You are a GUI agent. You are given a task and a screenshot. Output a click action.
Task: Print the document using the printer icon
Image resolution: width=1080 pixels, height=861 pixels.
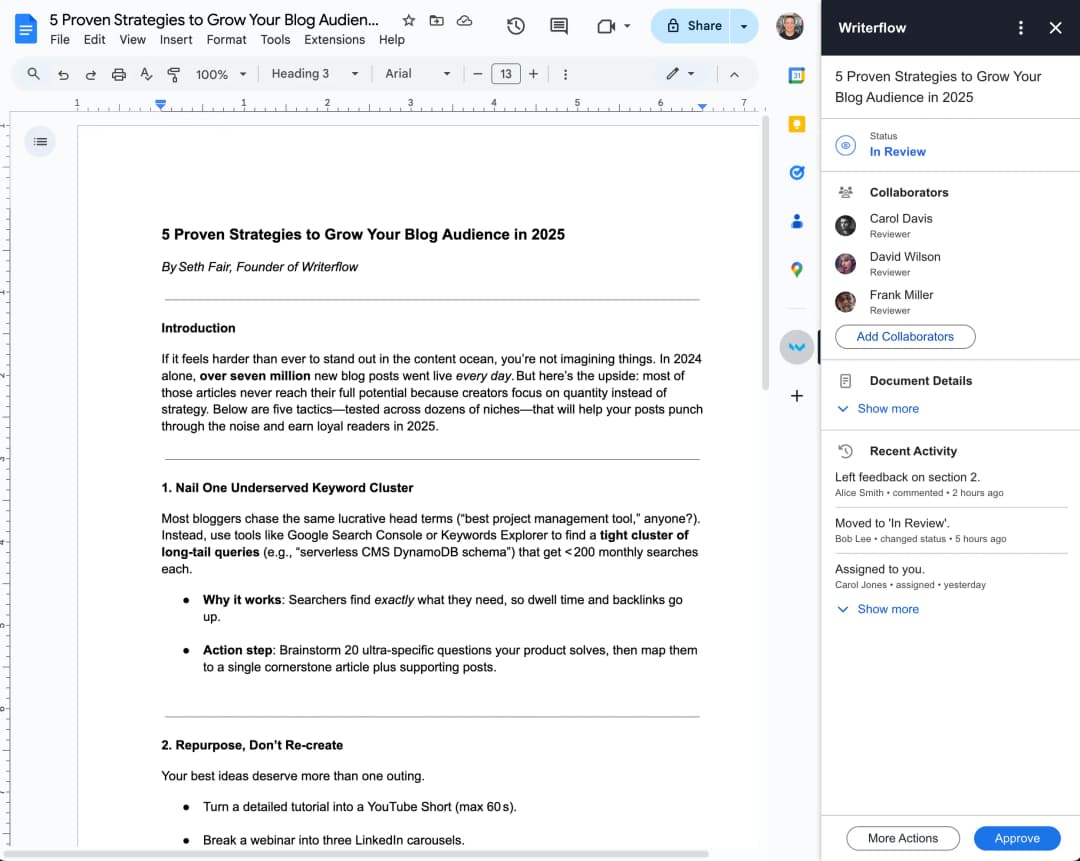click(118, 73)
